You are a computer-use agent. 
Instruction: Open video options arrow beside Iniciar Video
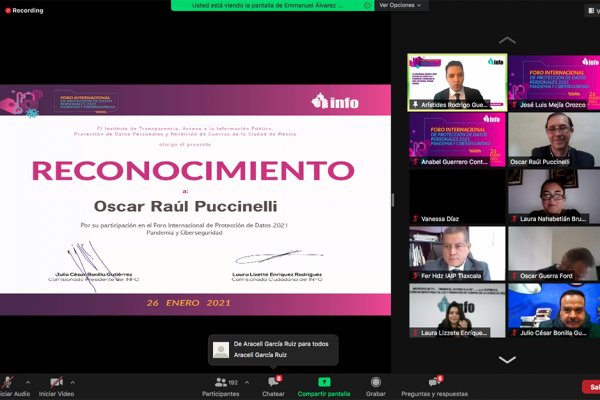(73, 382)
